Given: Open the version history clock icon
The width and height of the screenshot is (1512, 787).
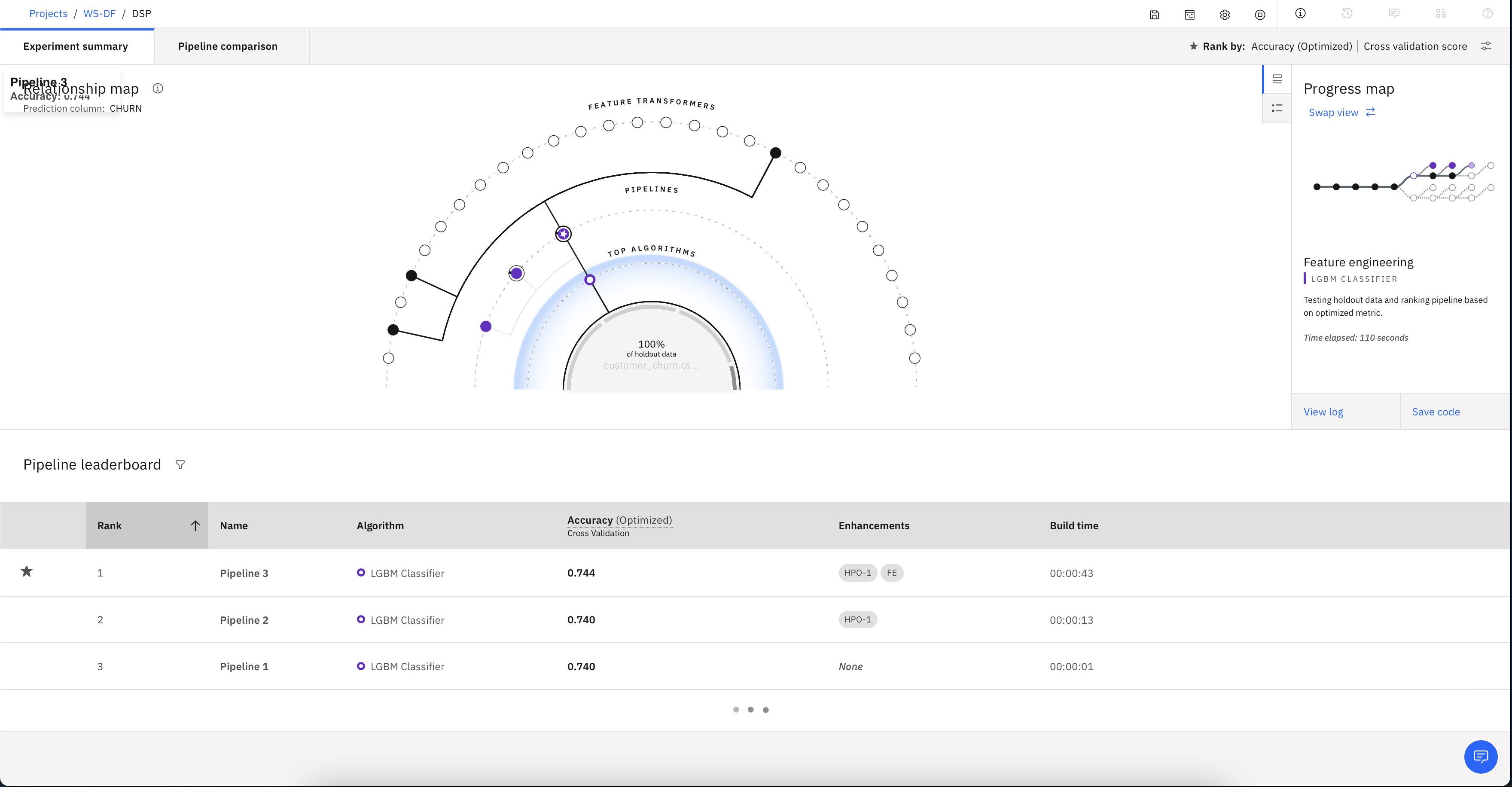Looking at the screenshot, I should (1347, 13).
